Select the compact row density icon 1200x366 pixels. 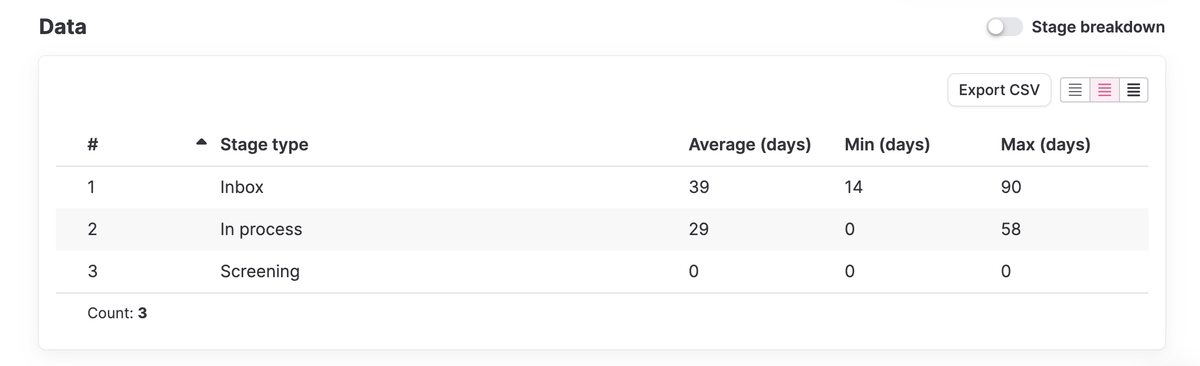(x=1133, y=90)
